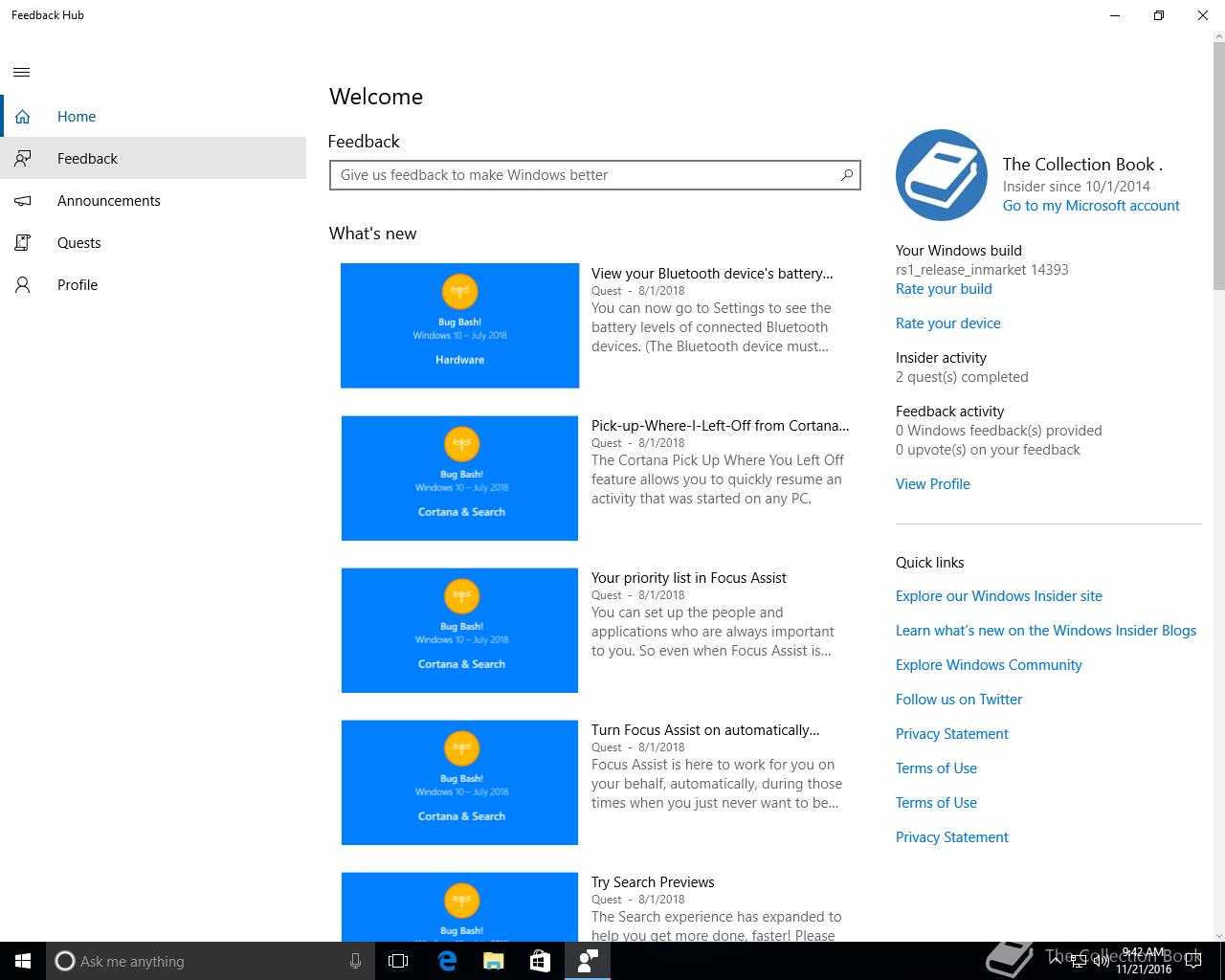Click the Cortana microphone icon
Screen dimensions: 1225x980
pyautogui.click(x=355, y=961)
